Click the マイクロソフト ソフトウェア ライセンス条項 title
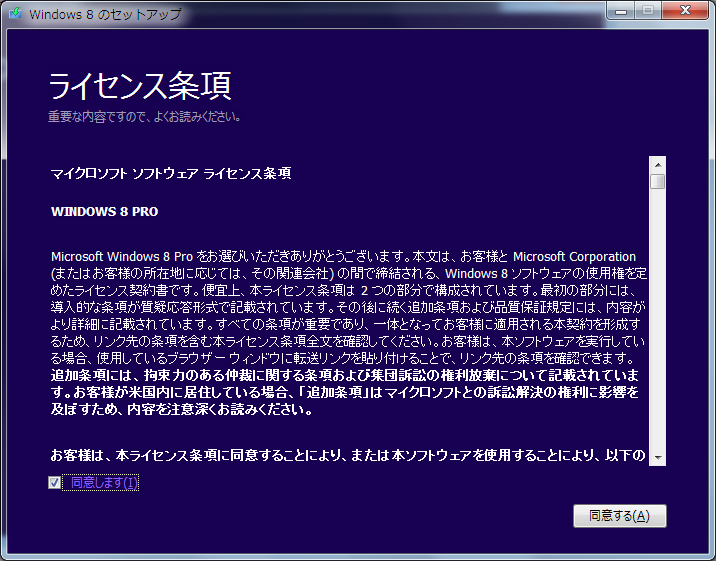716x561 pixels. [171, 173]
